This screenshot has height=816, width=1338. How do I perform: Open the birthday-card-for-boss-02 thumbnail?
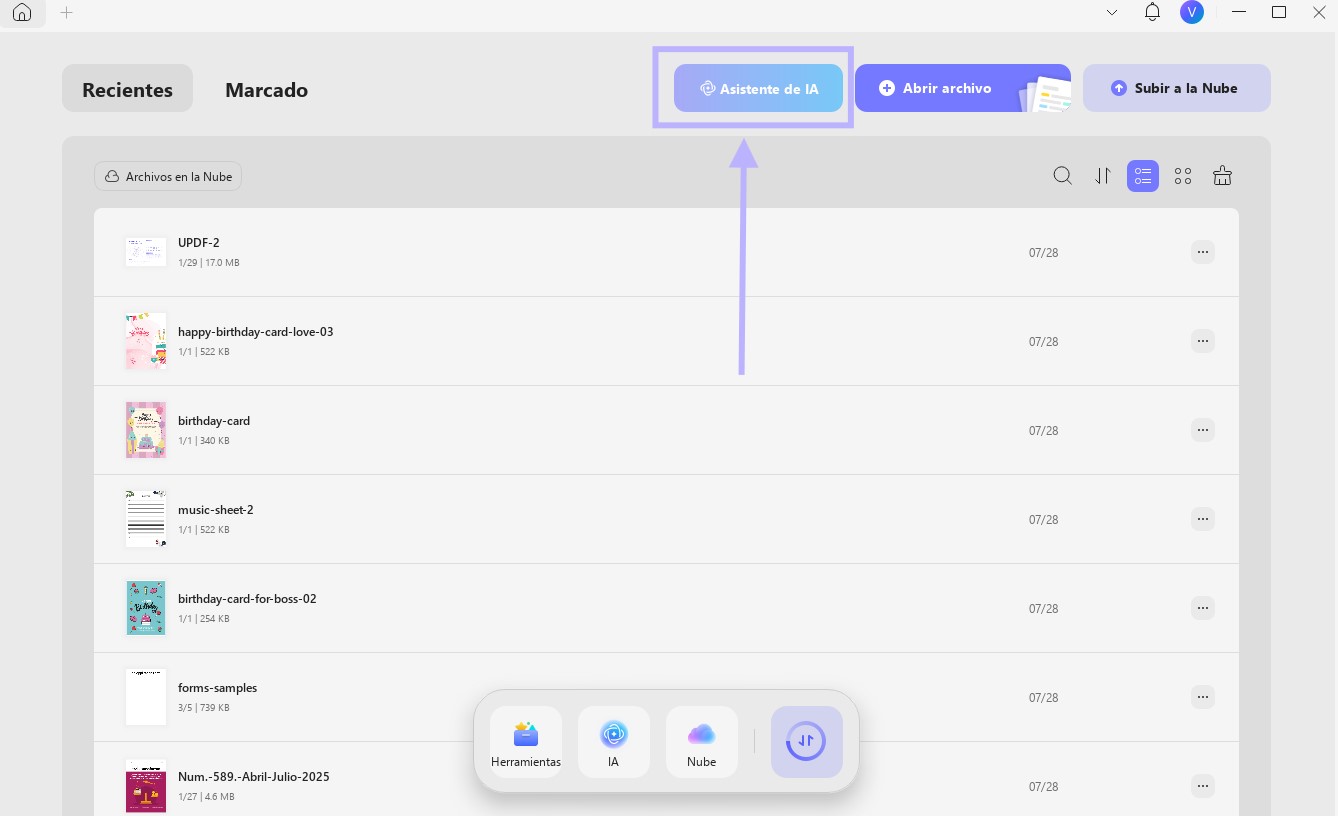pyautogui.click(x=146, y=608)
